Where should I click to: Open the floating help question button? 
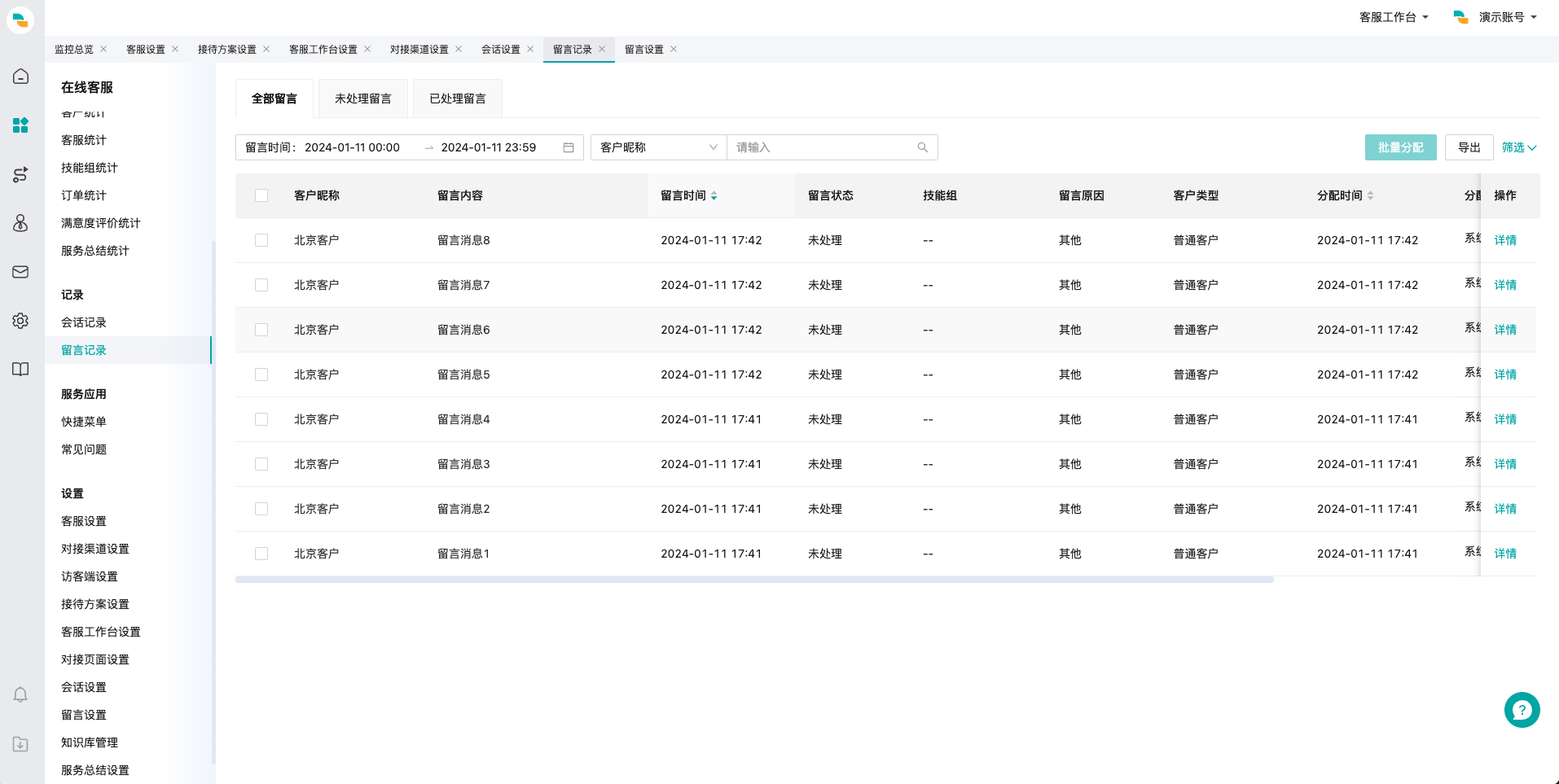click(x=1522, y=710)
